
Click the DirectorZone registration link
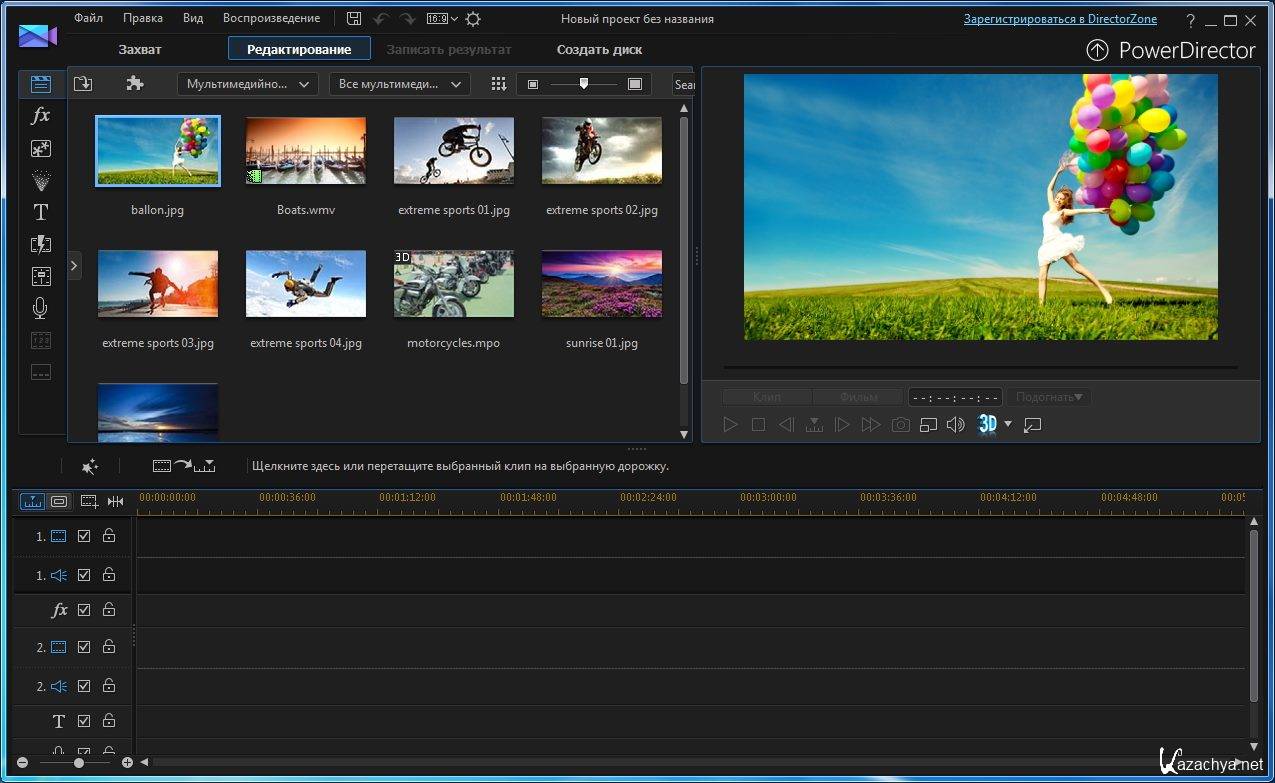click(x=1060, y=19)
